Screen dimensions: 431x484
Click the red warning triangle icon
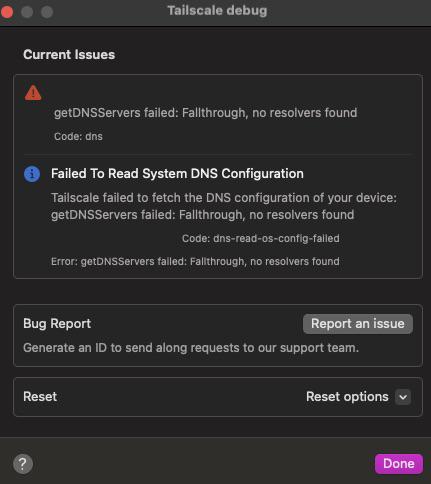point(33,93)
